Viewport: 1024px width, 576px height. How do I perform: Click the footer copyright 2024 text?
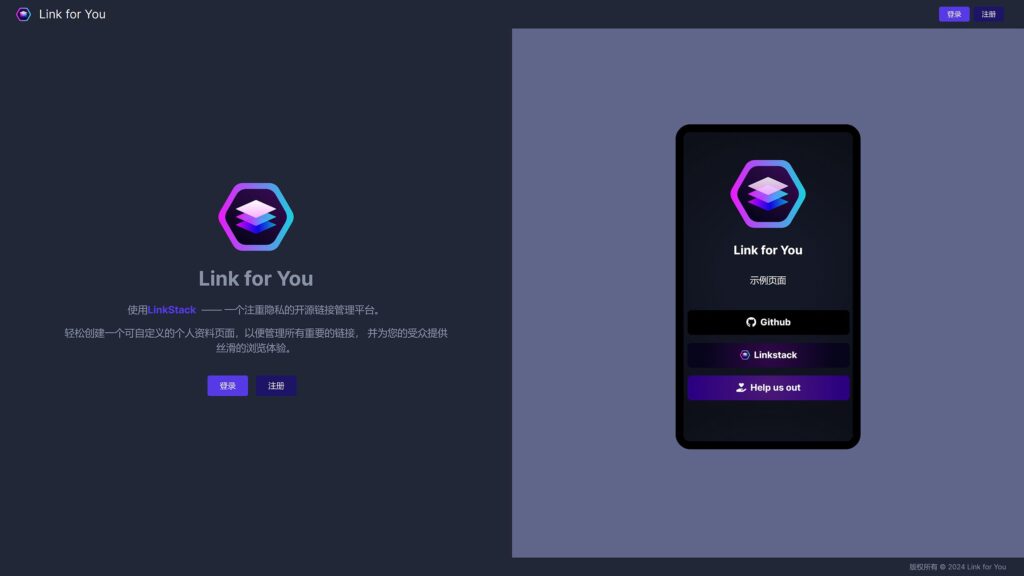(x=957, y=567)
